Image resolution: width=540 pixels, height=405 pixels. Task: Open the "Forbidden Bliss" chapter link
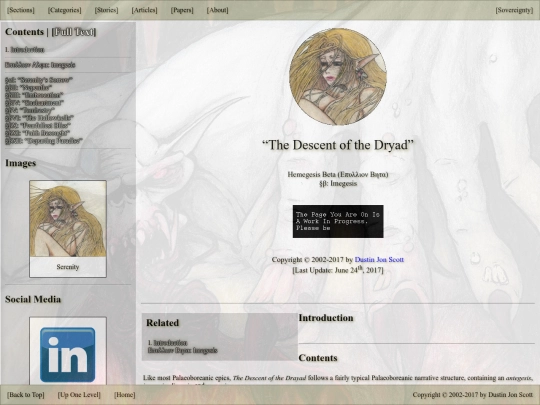38,125
